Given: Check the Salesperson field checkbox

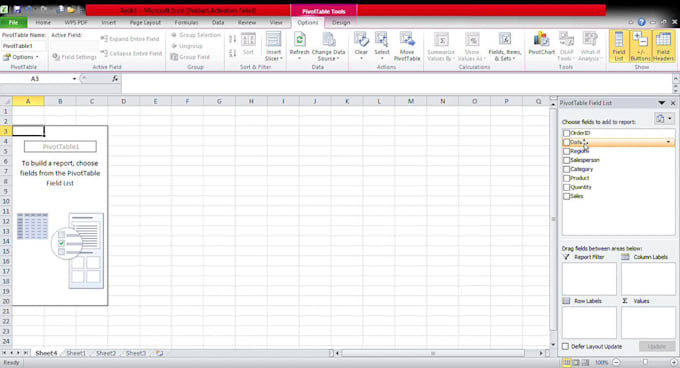Looking at the screenshot, I should pos(566,160).
